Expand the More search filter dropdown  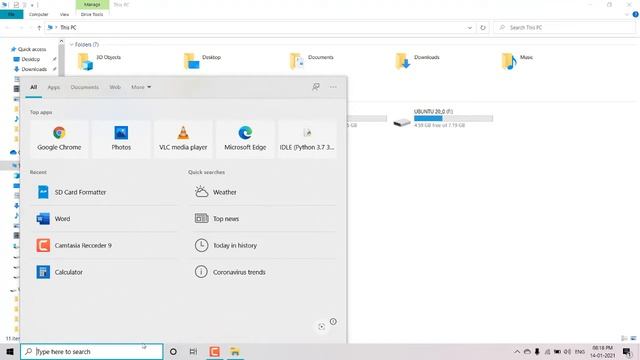[141, 87]
